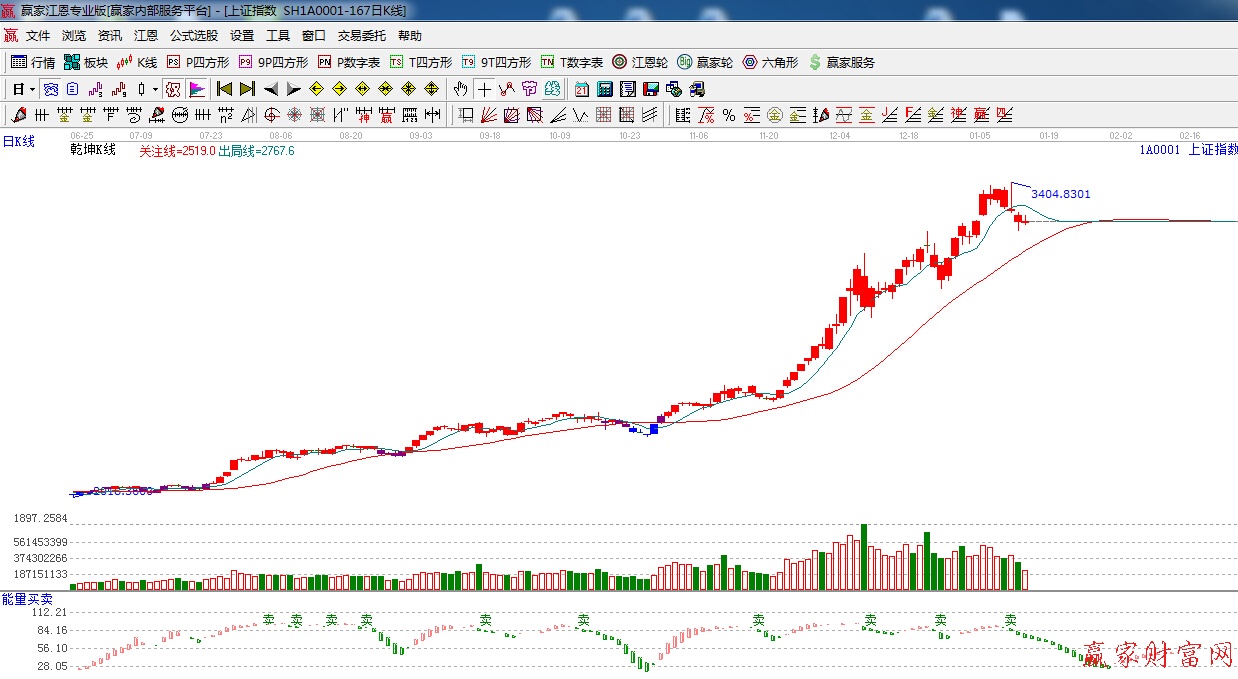Open the 9P四方形 square tool

point(273,62)
